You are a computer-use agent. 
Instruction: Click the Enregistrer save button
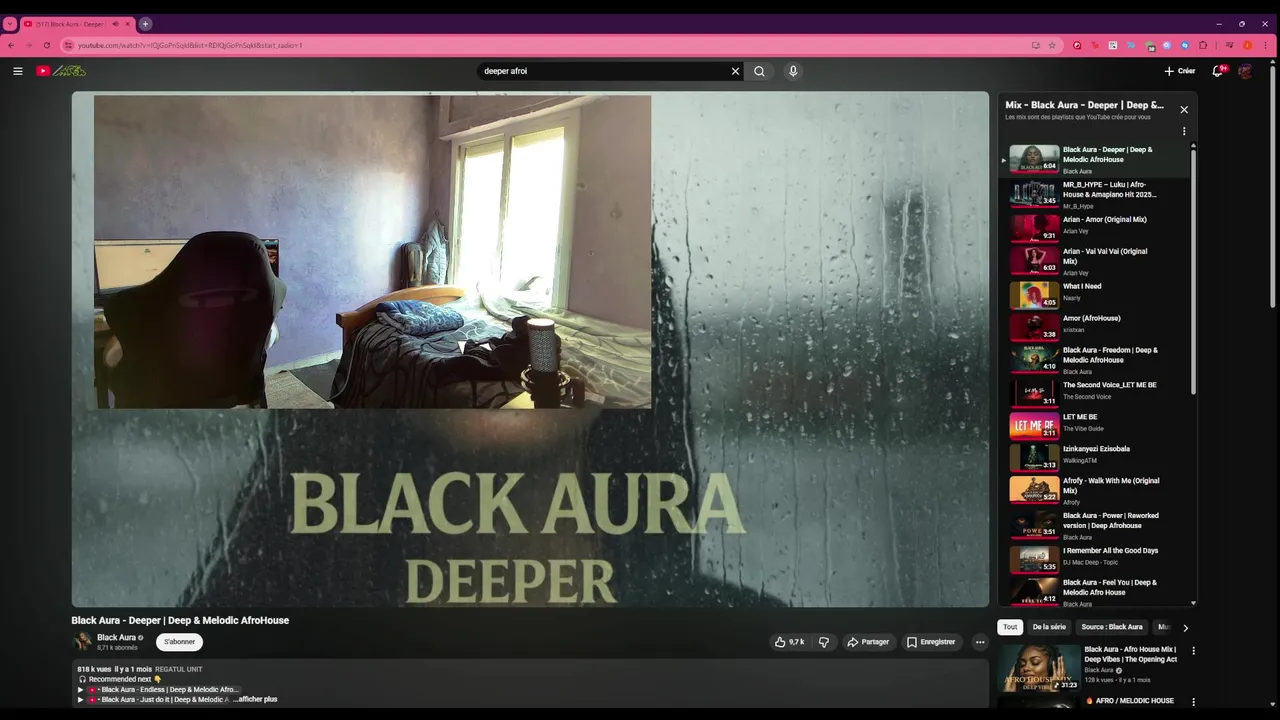(931, 642)
